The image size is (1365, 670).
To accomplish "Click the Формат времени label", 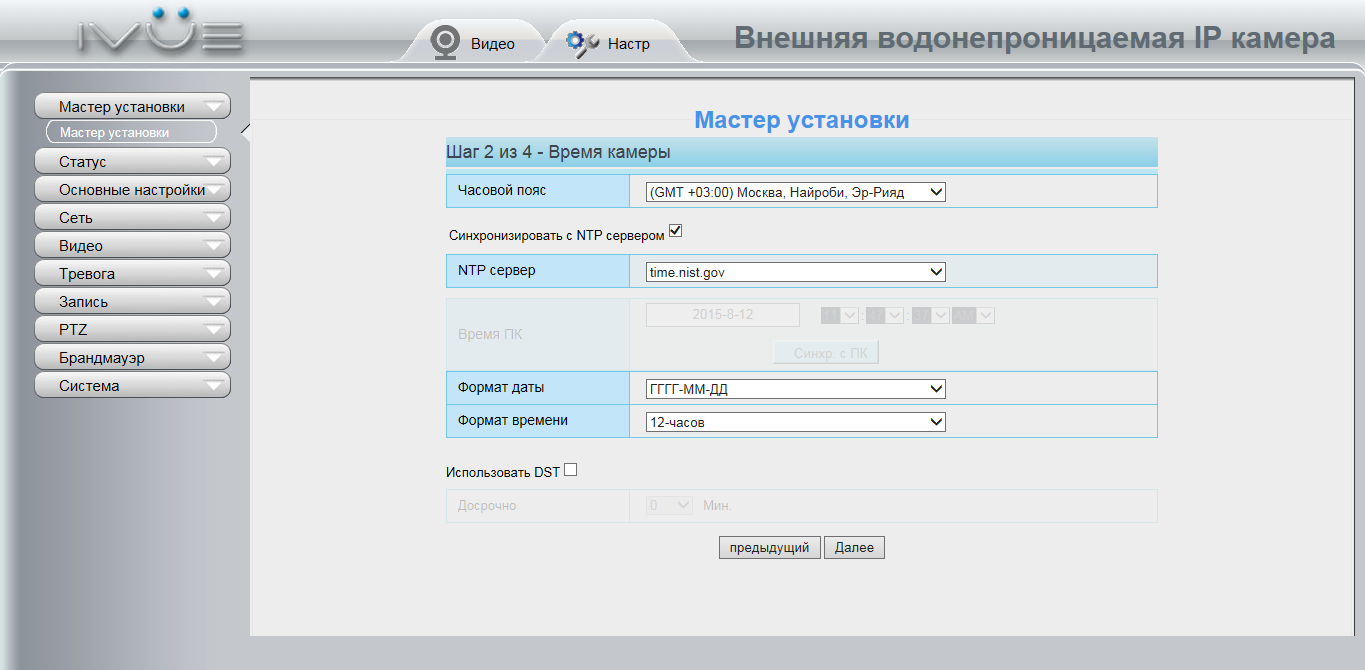I will click(513, 420).
